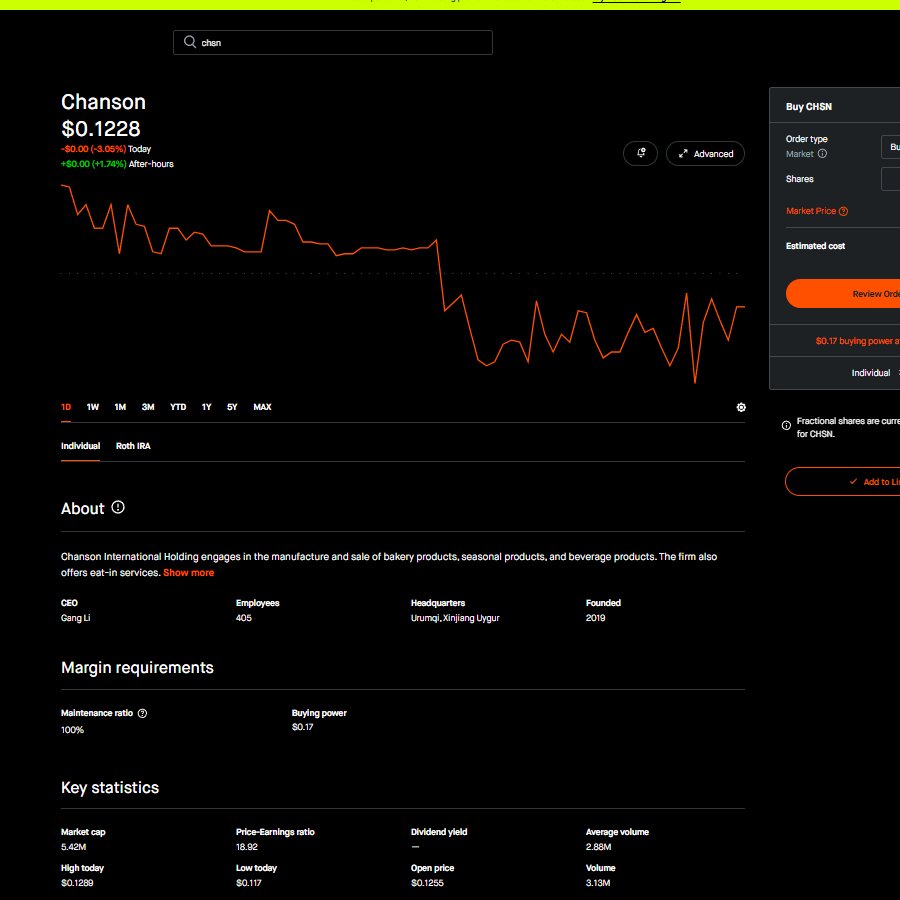Click the After-hours change text
Screen dimensions: 900x900
[x=117, y=164]
